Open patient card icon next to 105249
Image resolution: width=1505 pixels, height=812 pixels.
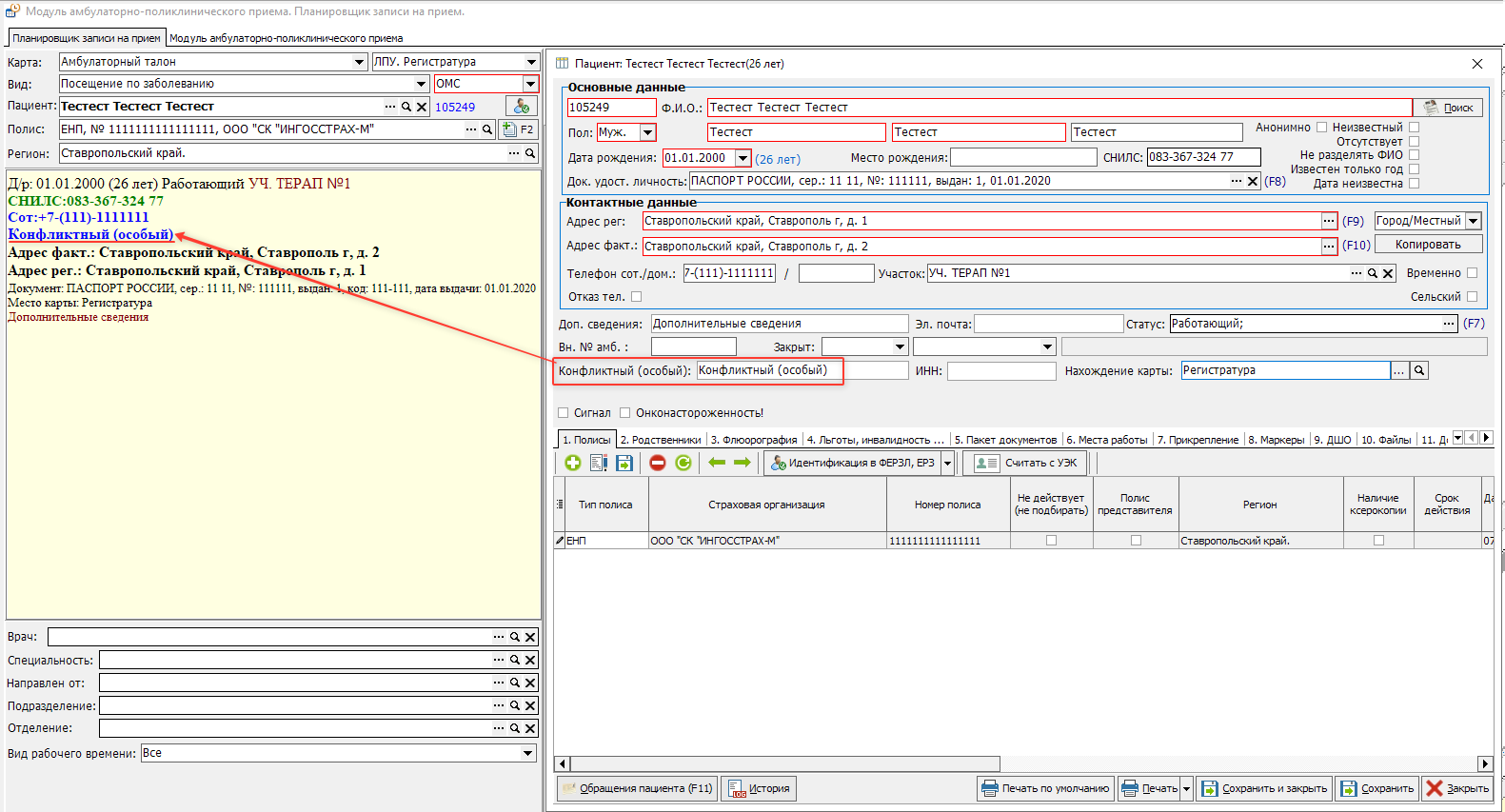click(522, 107)
